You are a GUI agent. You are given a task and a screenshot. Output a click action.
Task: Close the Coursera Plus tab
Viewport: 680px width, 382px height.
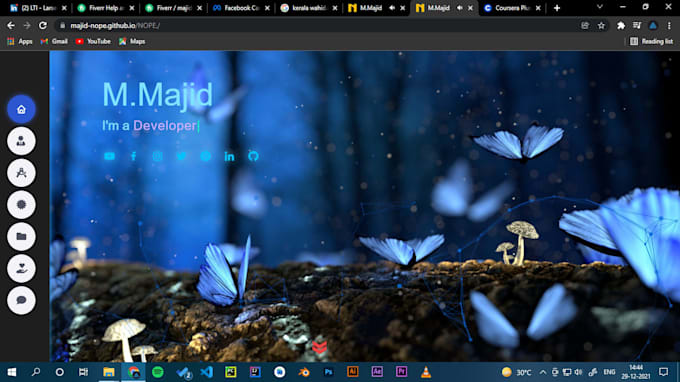coord(538,8)
